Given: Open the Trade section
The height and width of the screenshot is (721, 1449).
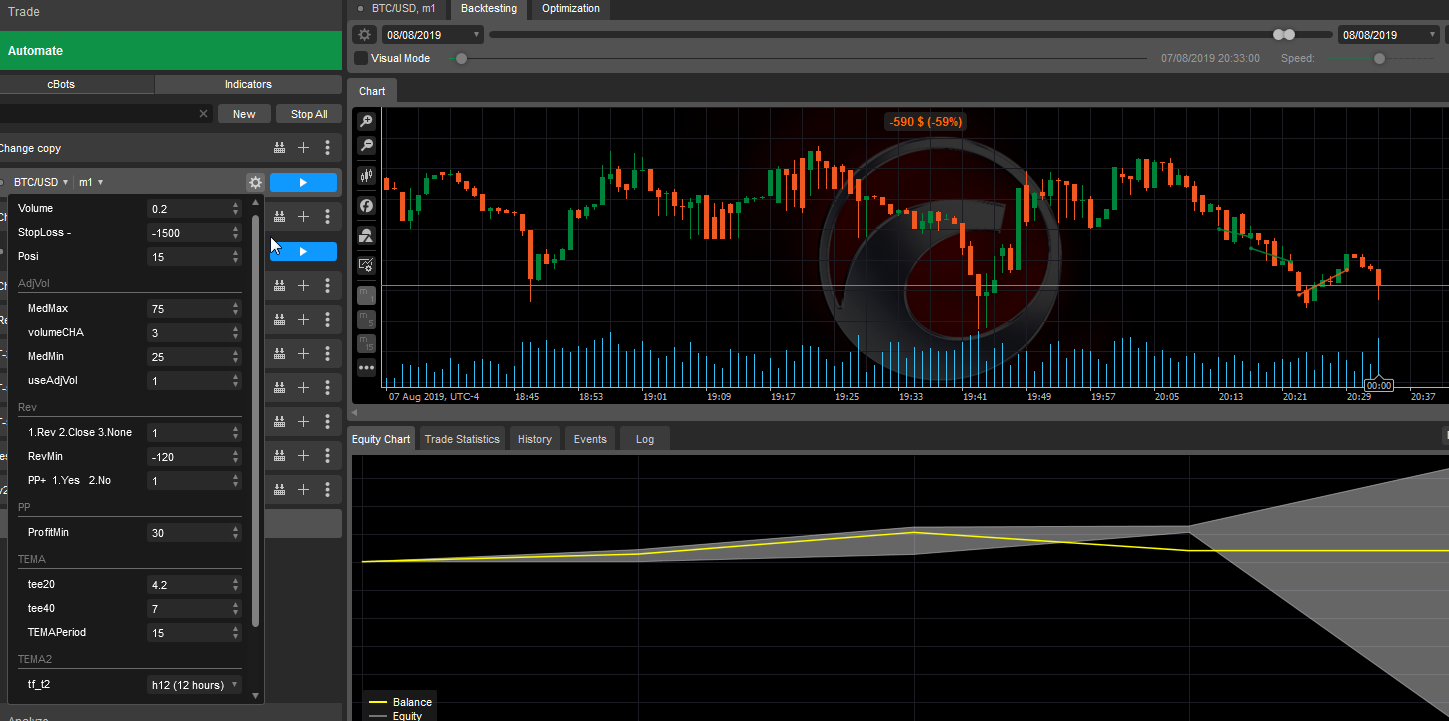Looking at the screenshot, I should pos(171,12).
